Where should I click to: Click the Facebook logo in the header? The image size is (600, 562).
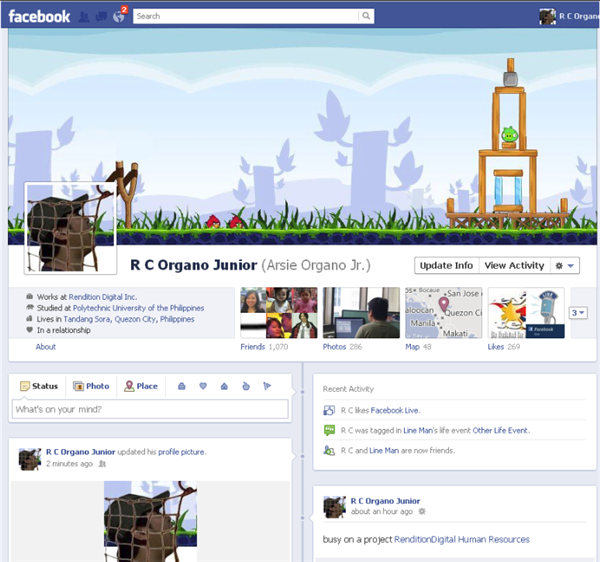(39, 16)
